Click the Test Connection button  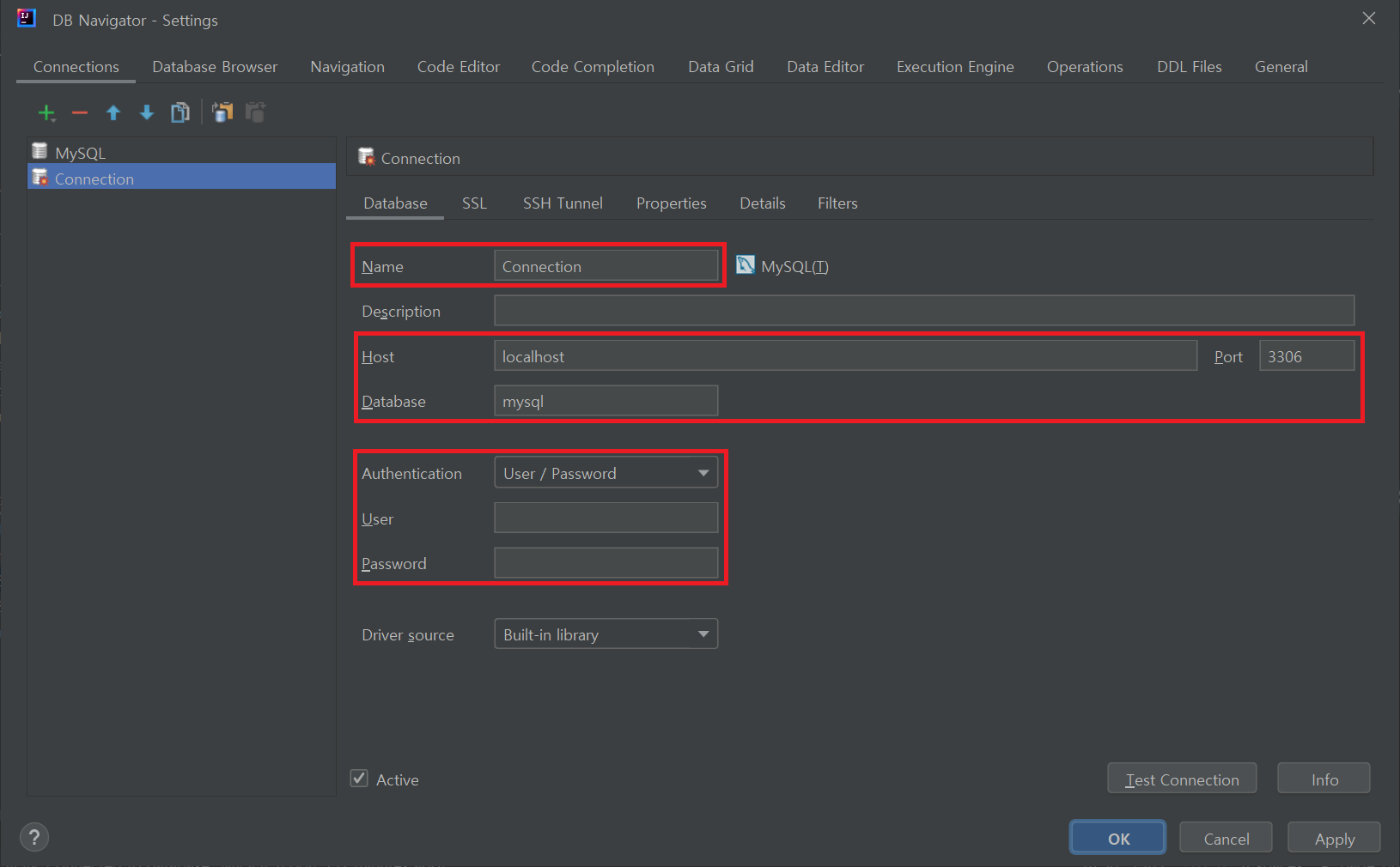(x=1182, y=779)
